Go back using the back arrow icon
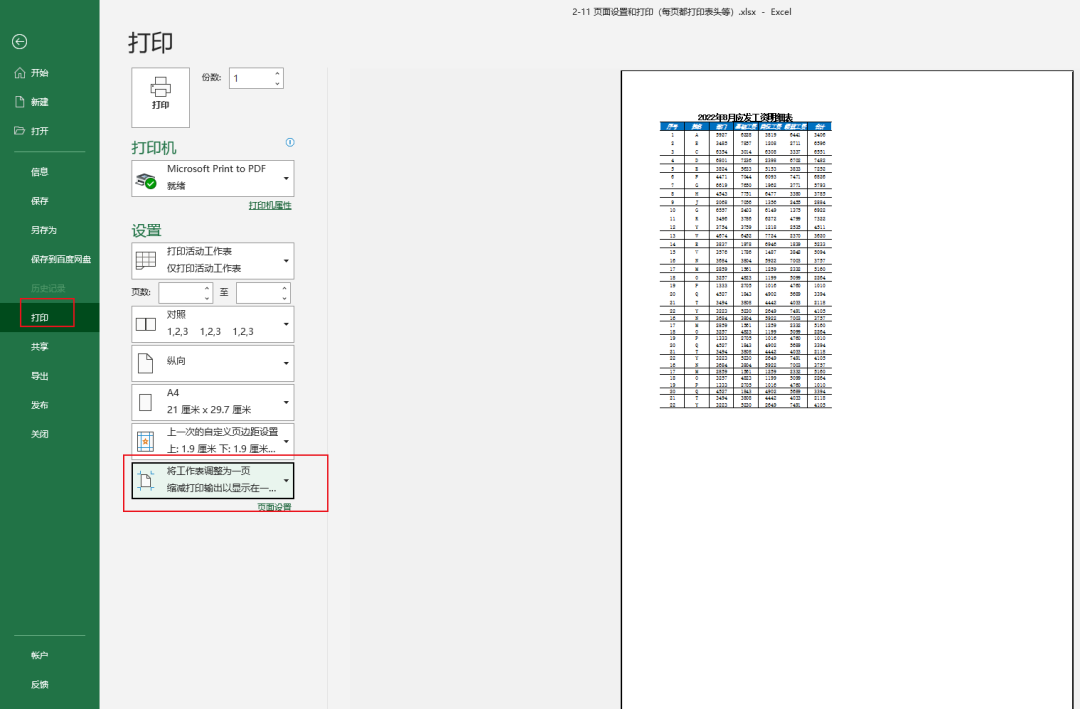This screenshot has height=709, width=1080. click(x=19, y=42)
